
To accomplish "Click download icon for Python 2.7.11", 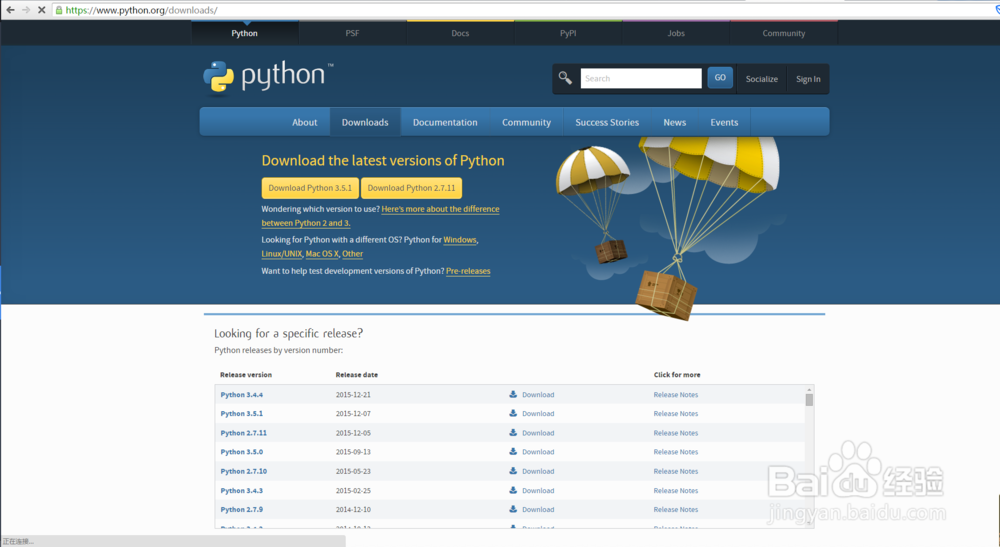I will [x=513, y=432].
